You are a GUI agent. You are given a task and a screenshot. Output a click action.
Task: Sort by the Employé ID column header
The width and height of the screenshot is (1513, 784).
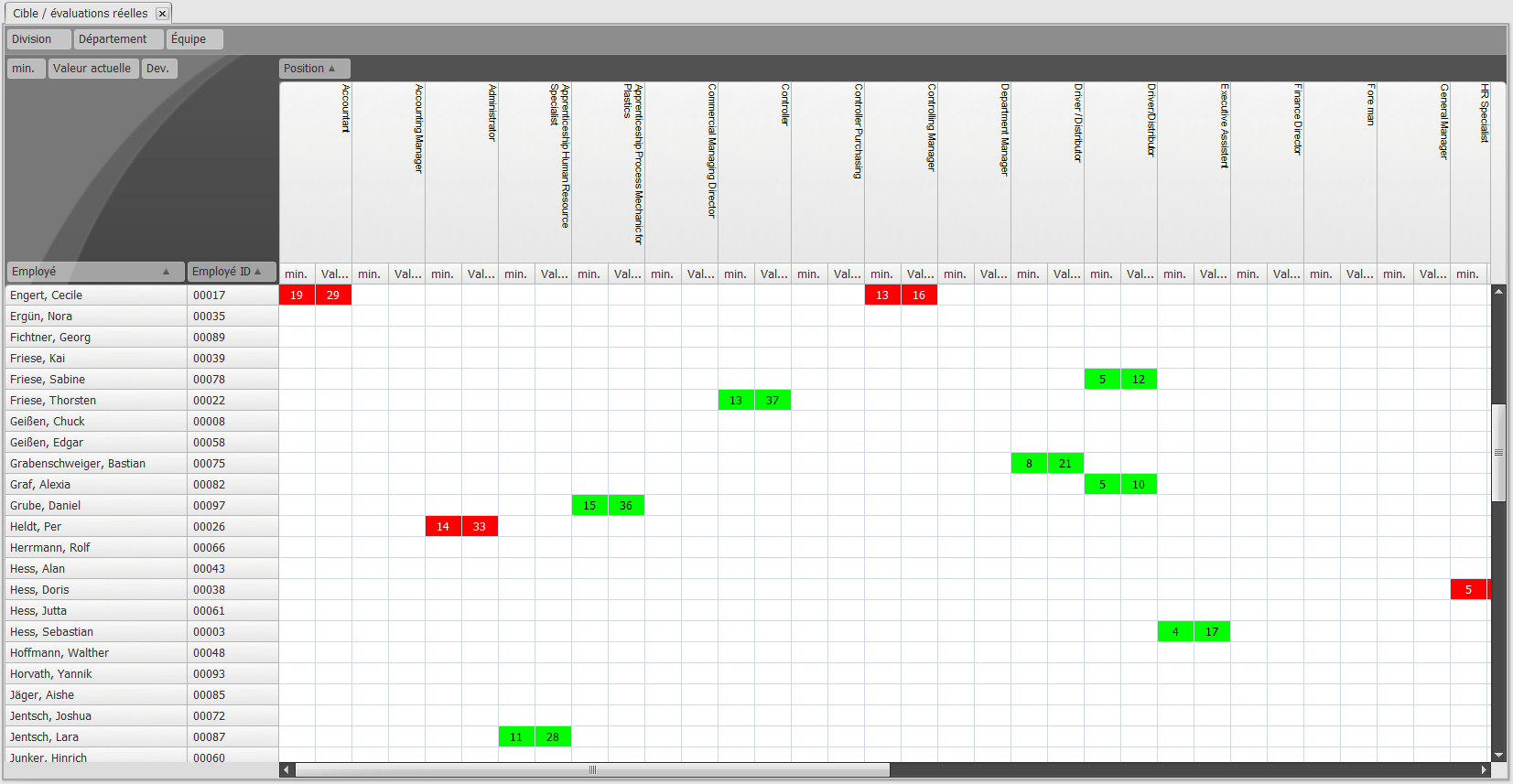232,272
